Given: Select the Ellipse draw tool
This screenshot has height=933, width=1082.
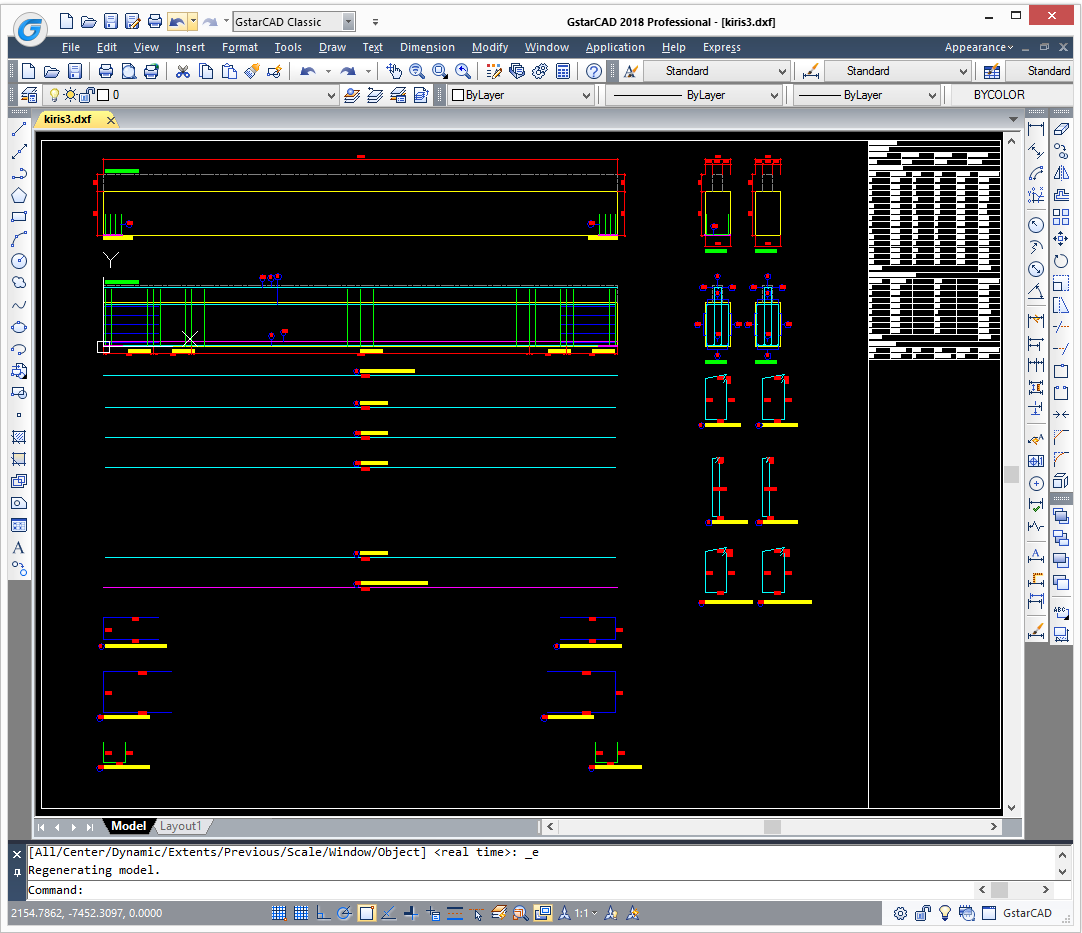Looking at the screenshot, I should [19, 327].
